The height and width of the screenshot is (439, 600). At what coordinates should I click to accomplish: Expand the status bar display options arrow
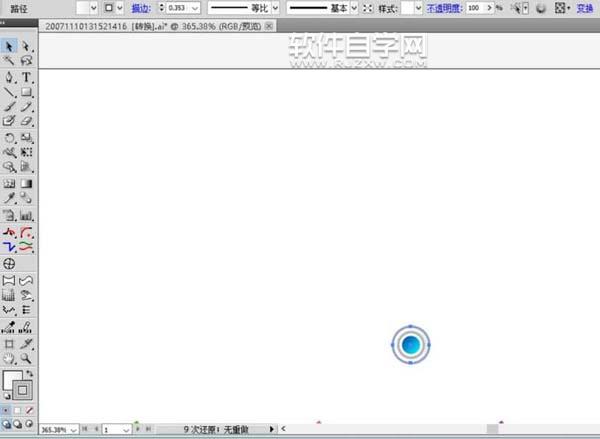(x=272, y=429)
